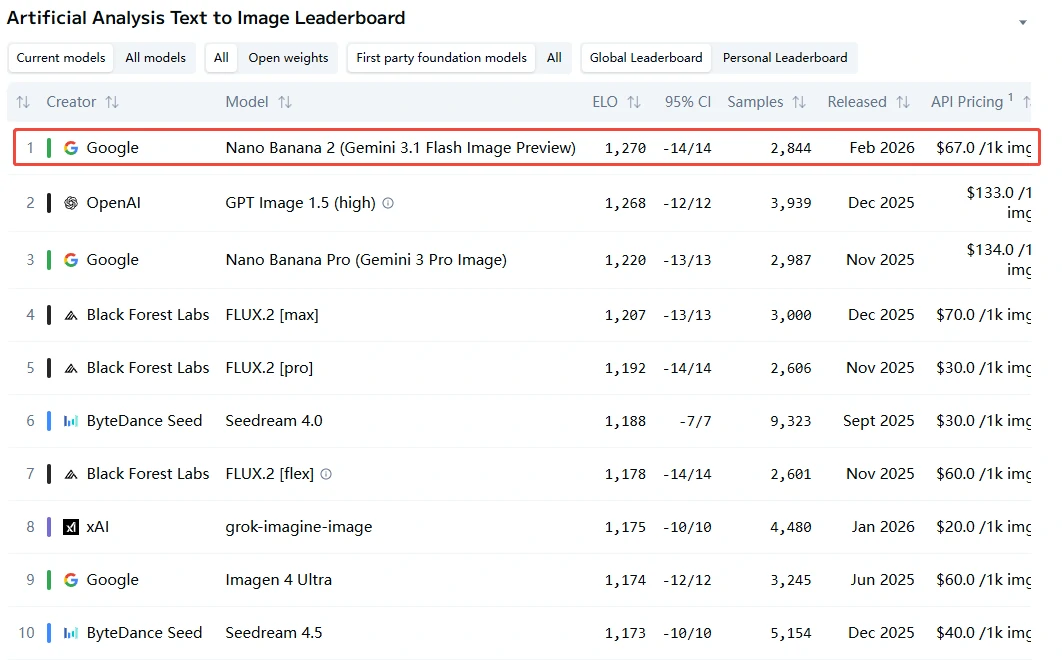This screenshot has width=1062, height=660.
Task: Click the Current models button
Action: (60, 58)
